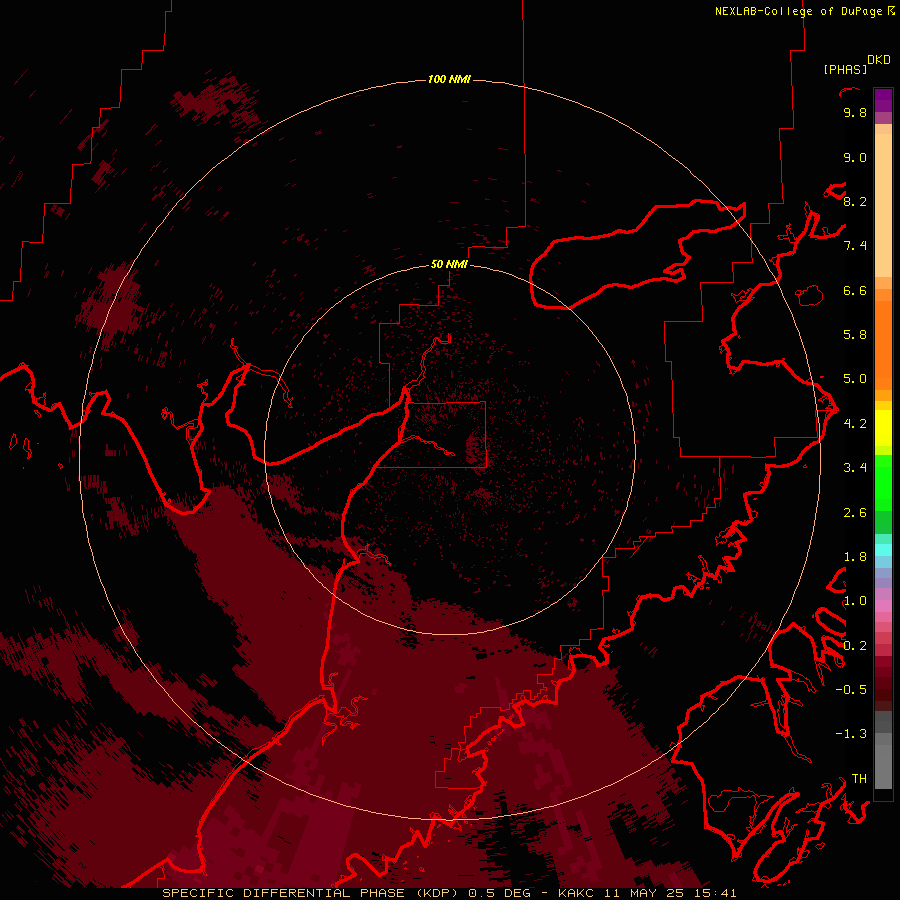900x900 pixels.
Task: Click the -0.5 value on color scale
Action: pyautogui.click(x=851, y=689)
